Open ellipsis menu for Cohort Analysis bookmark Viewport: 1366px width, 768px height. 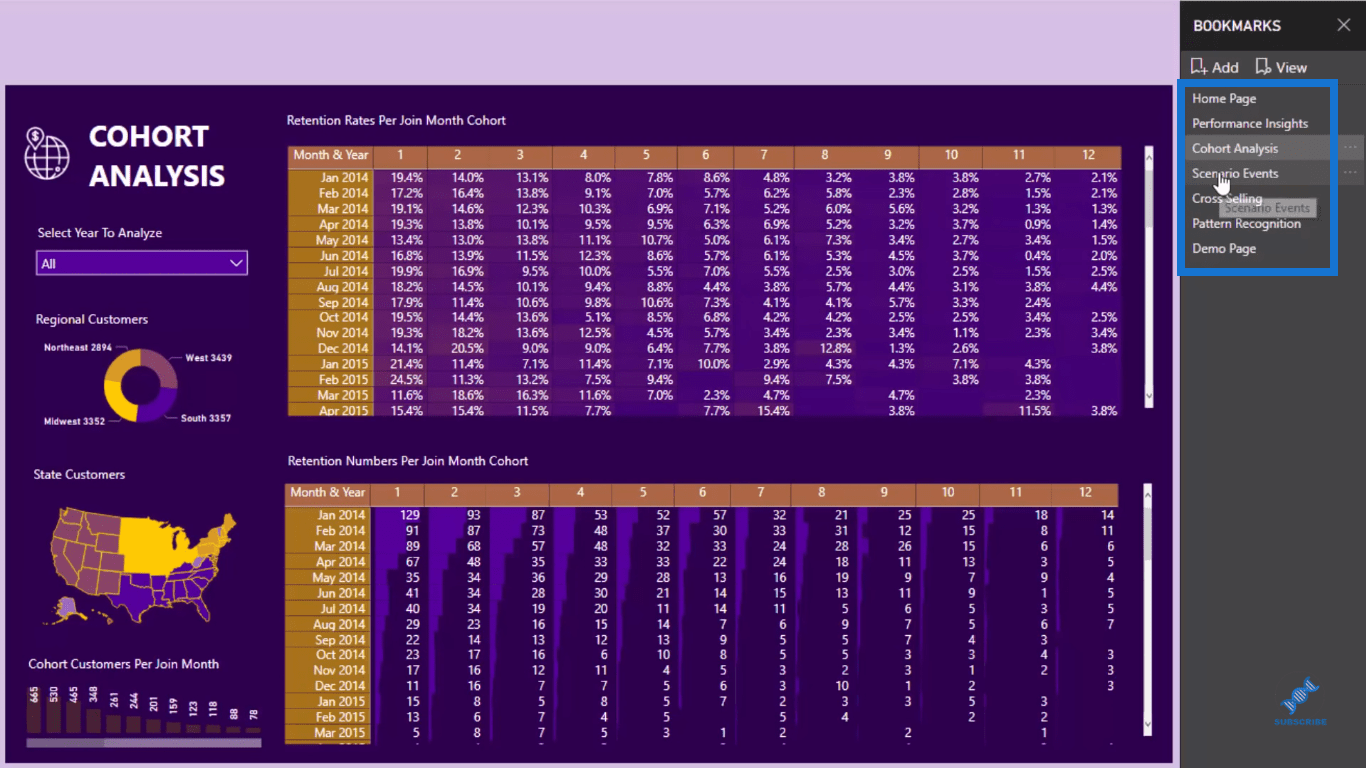coord(1350,148)
